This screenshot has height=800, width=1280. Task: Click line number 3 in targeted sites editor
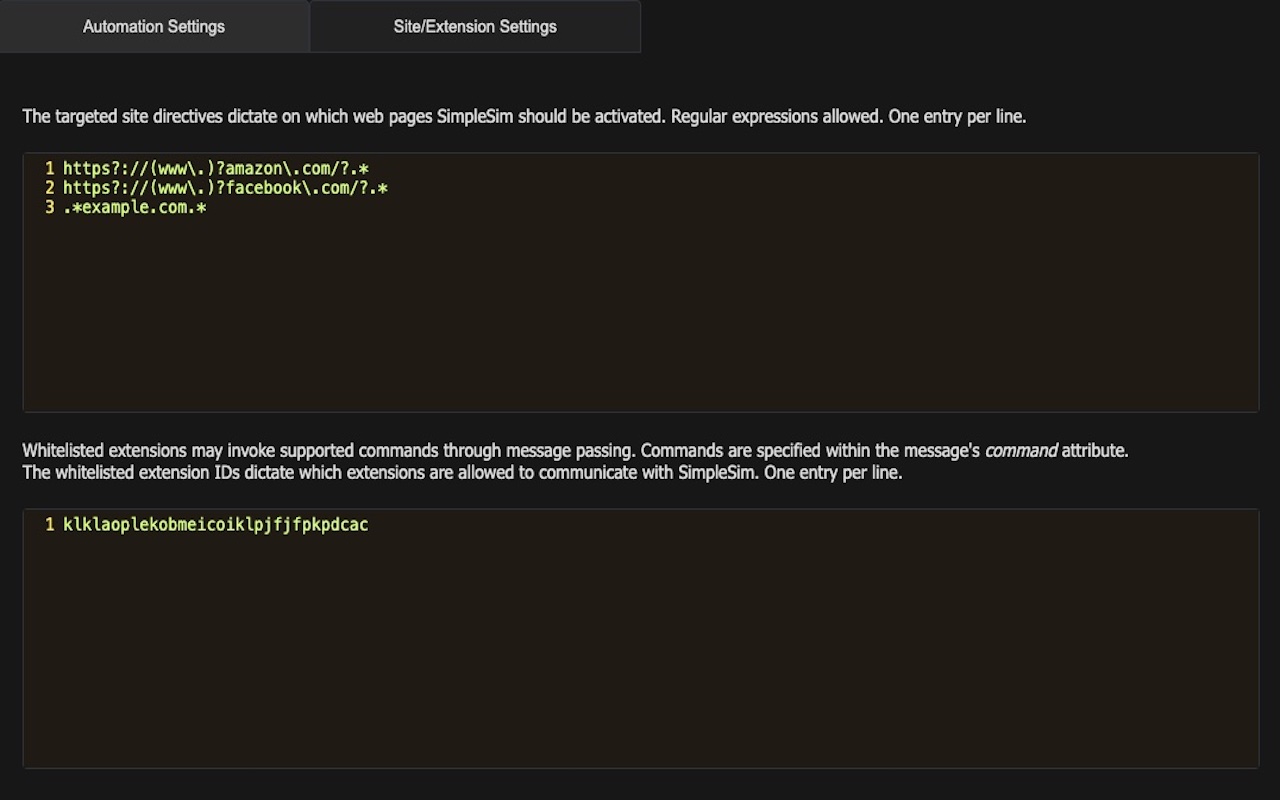point(49,208)
